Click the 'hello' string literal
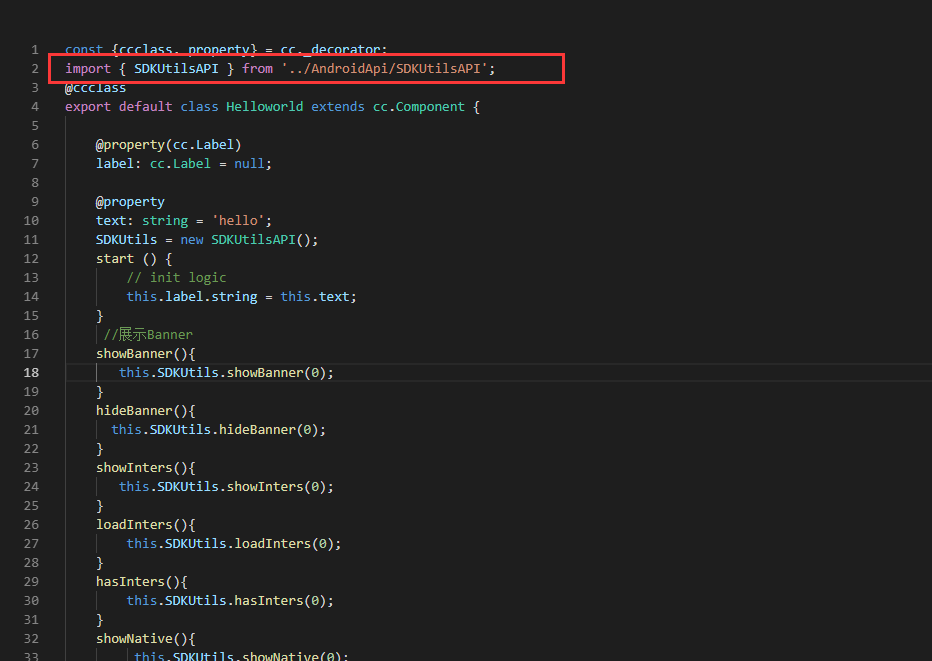 238,221
